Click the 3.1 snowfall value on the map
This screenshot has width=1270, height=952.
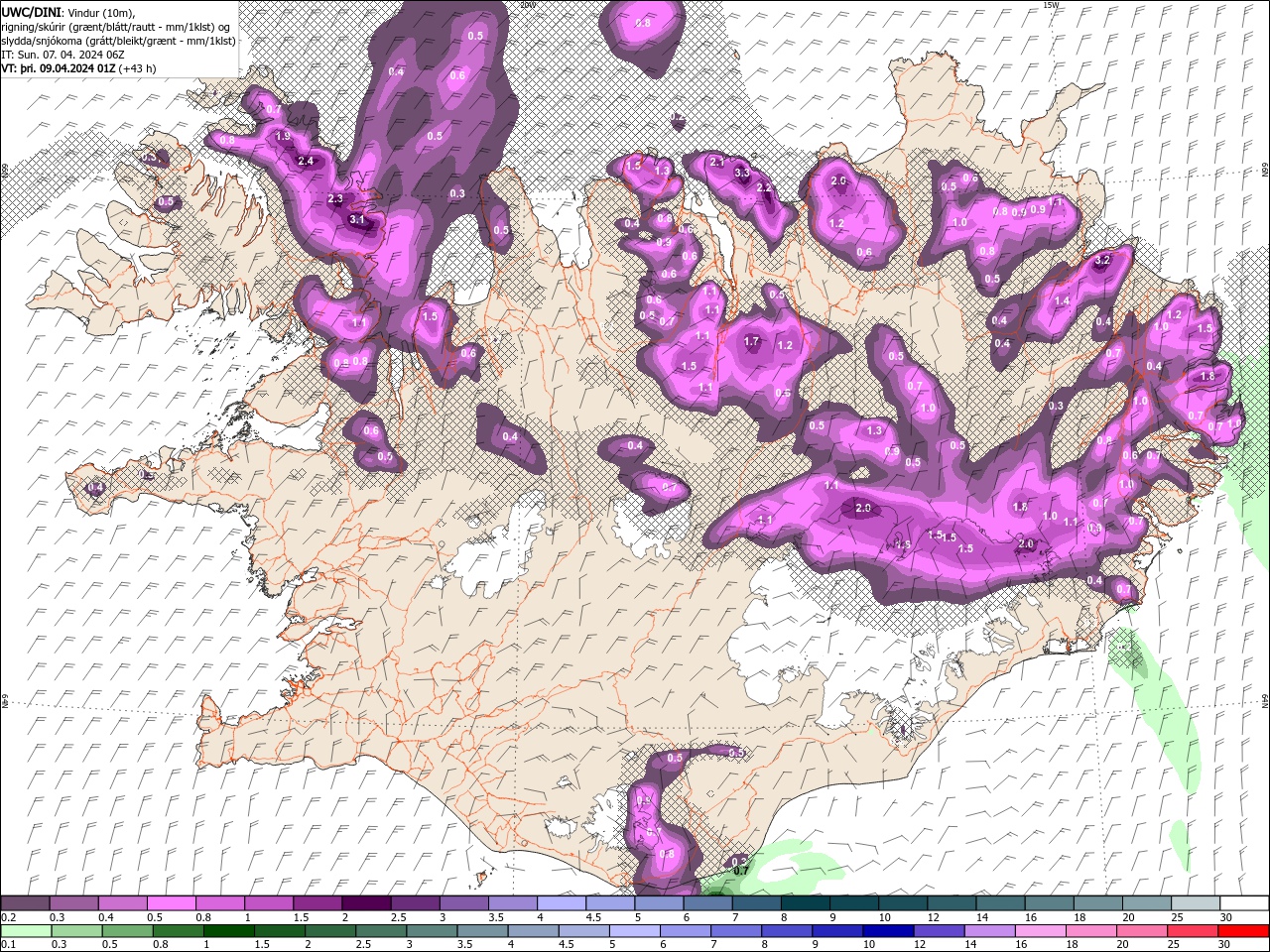coord(358,219)
